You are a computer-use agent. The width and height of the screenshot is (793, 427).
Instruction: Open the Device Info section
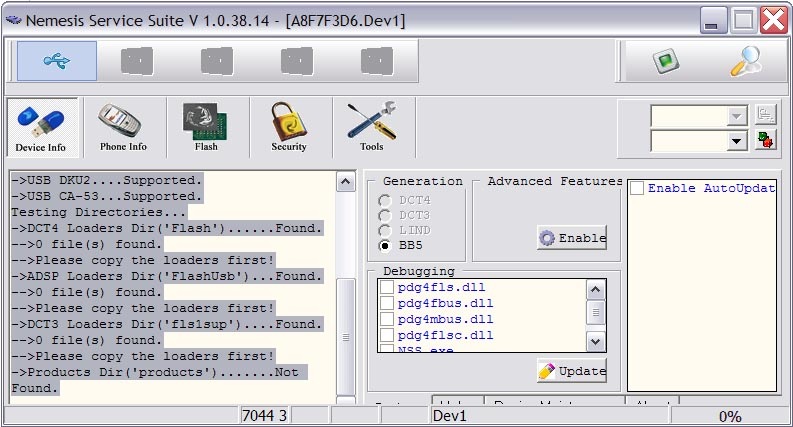click(42, 127)
